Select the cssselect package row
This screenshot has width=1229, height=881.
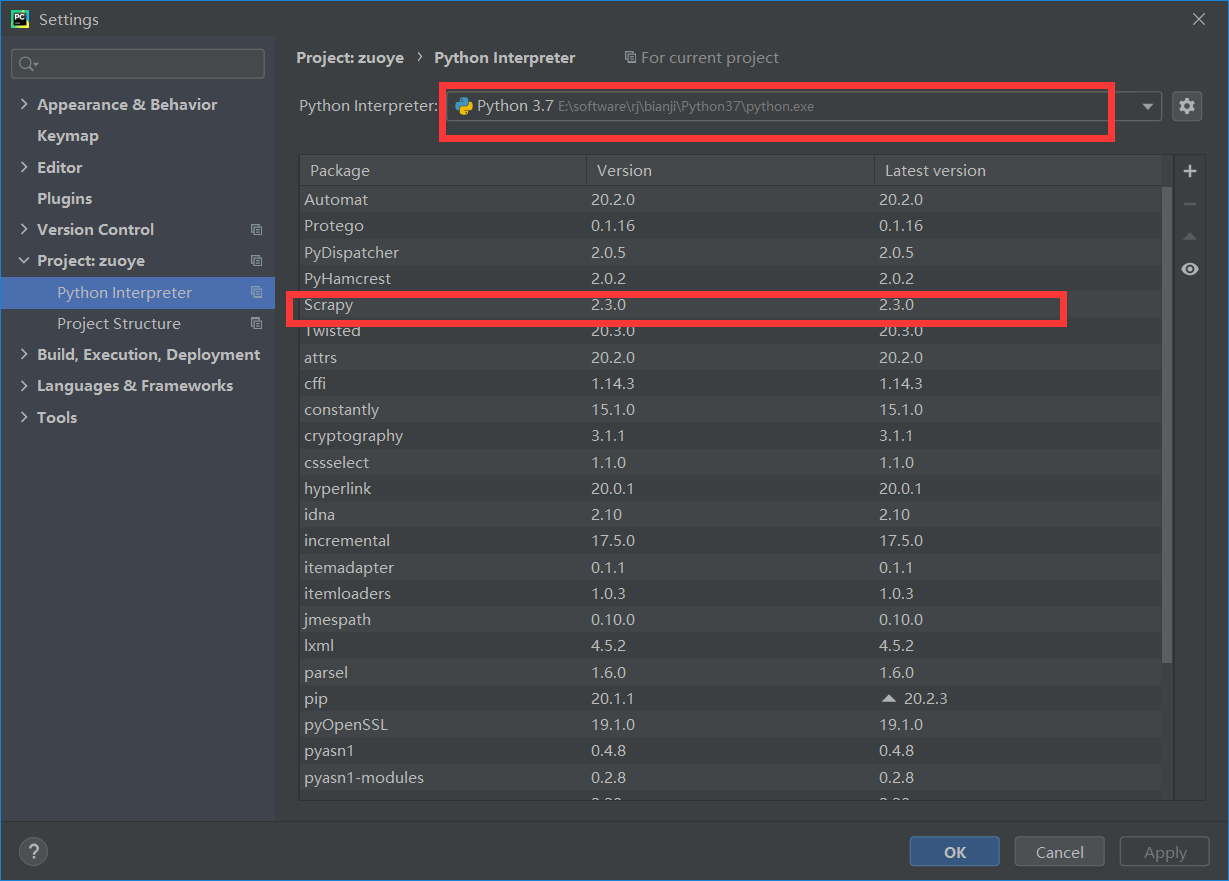[x=731, y=462]
